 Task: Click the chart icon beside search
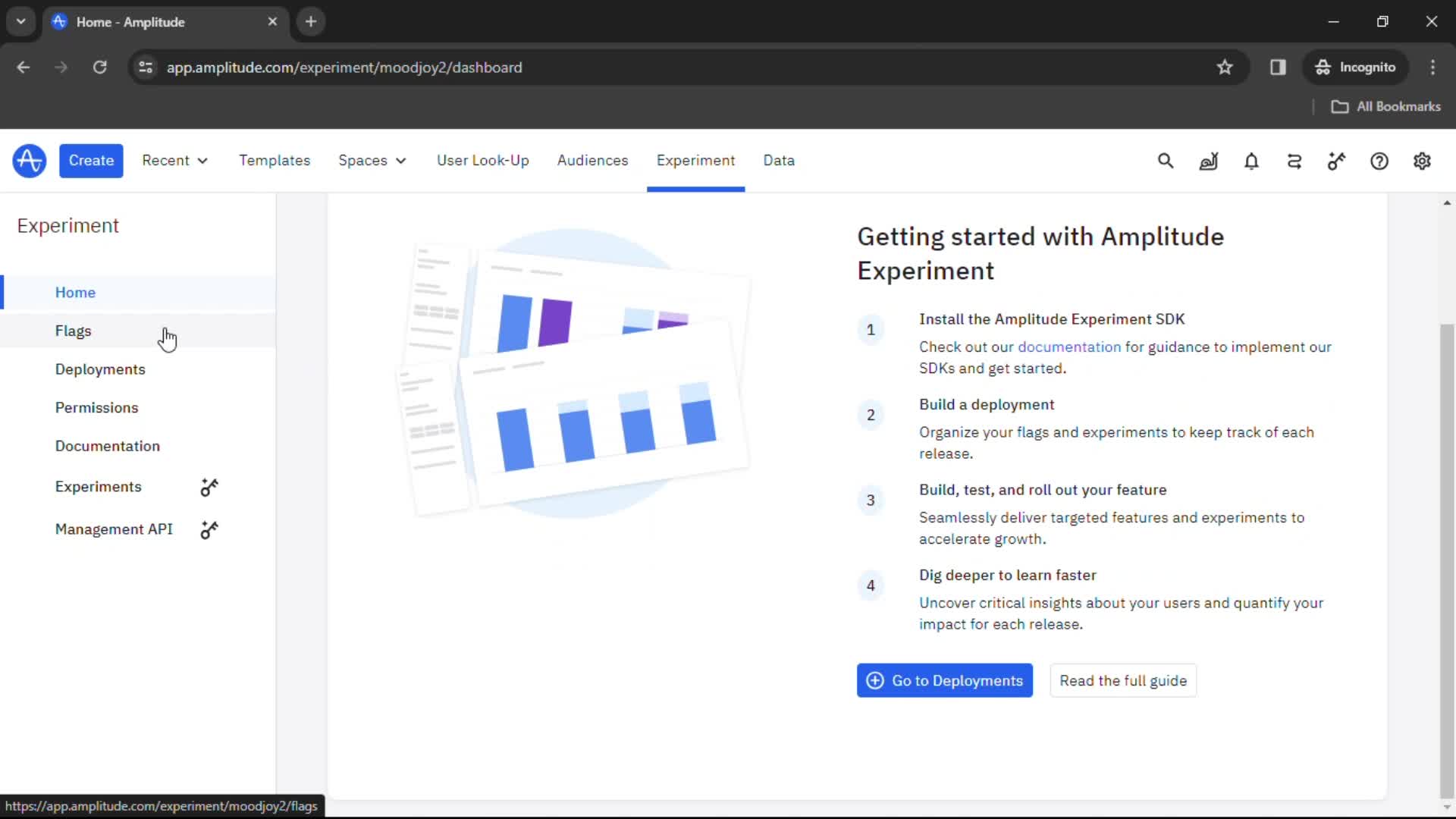1209,161
